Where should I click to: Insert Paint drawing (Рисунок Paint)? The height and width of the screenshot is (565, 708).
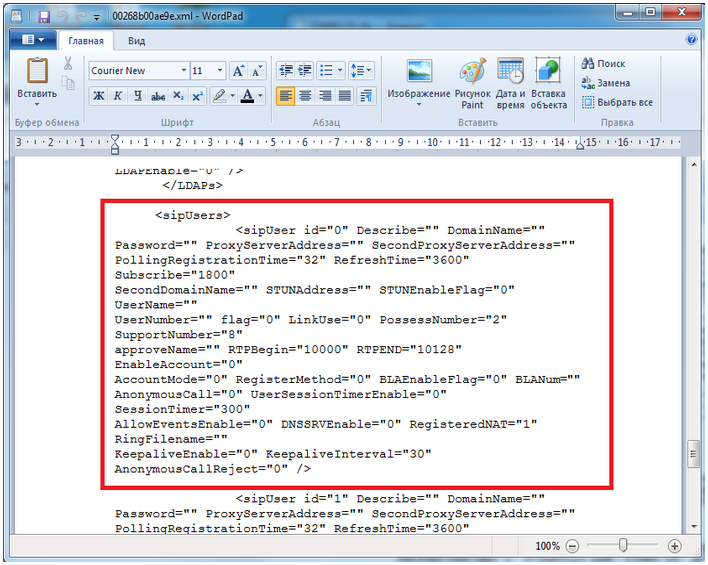[472, 70]
